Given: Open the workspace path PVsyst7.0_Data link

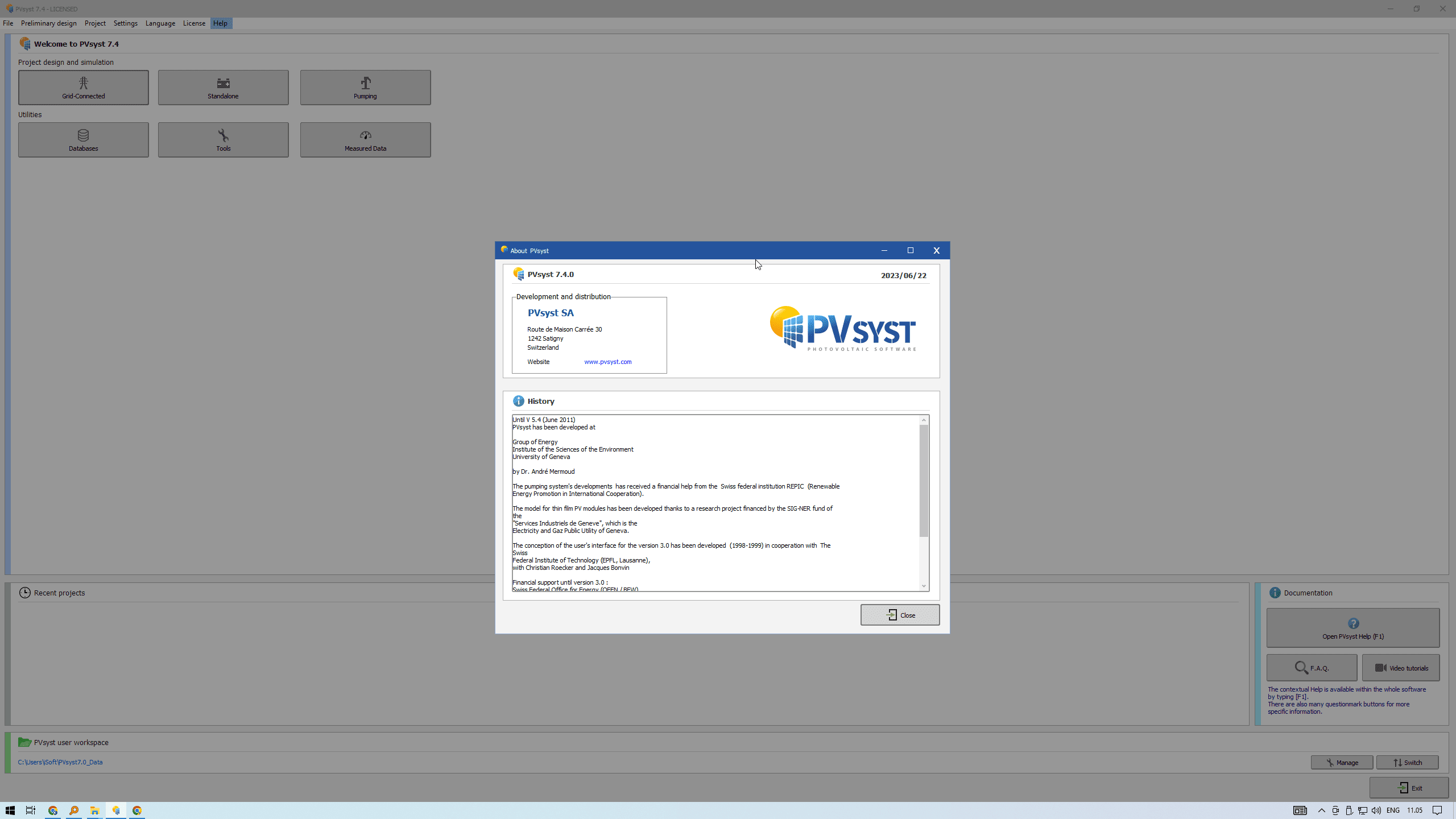Looking at the screenshot, I should tap(60, 762).
